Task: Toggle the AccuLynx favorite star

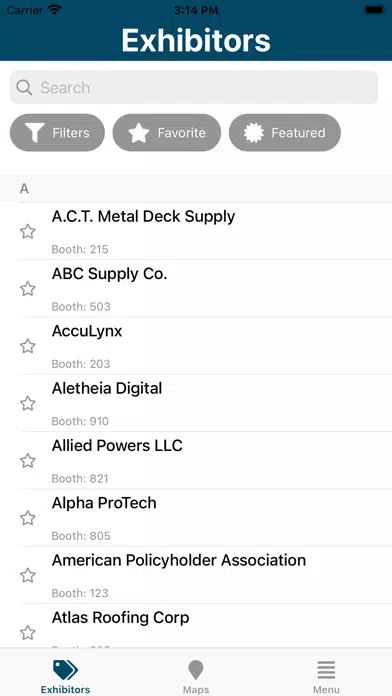Action: 28,346
